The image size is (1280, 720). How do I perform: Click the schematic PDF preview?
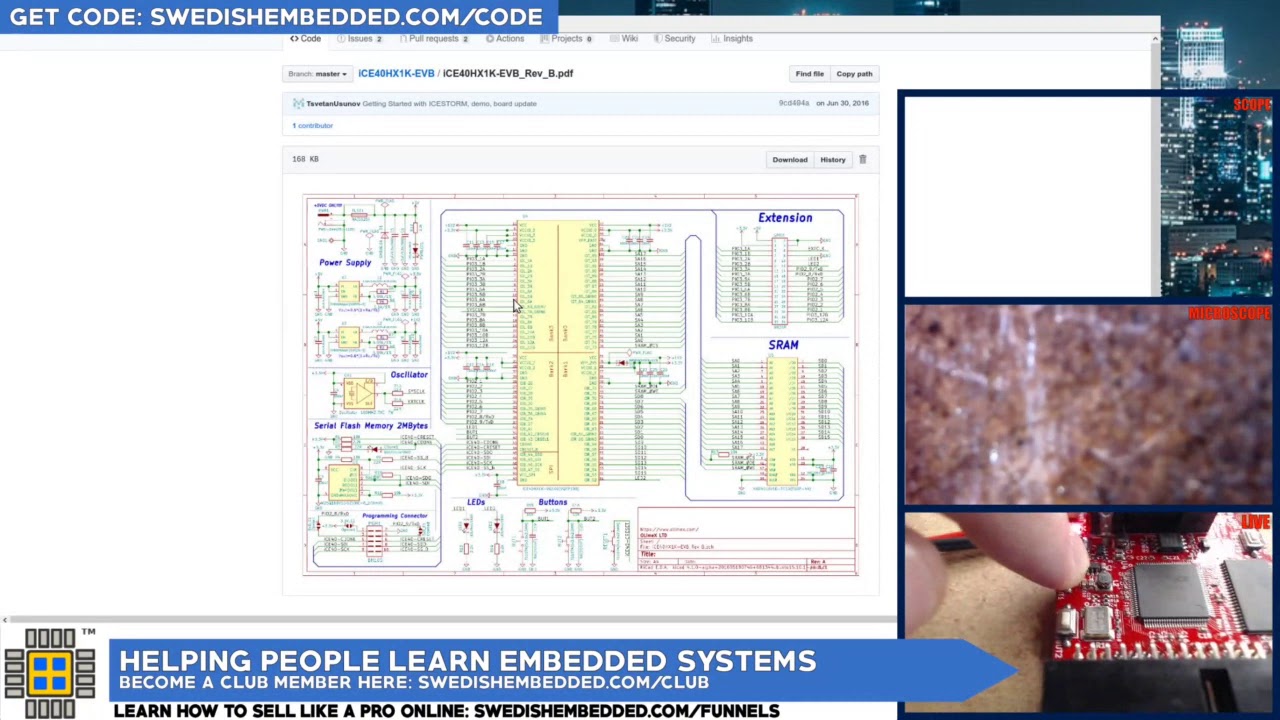(580, 385)
